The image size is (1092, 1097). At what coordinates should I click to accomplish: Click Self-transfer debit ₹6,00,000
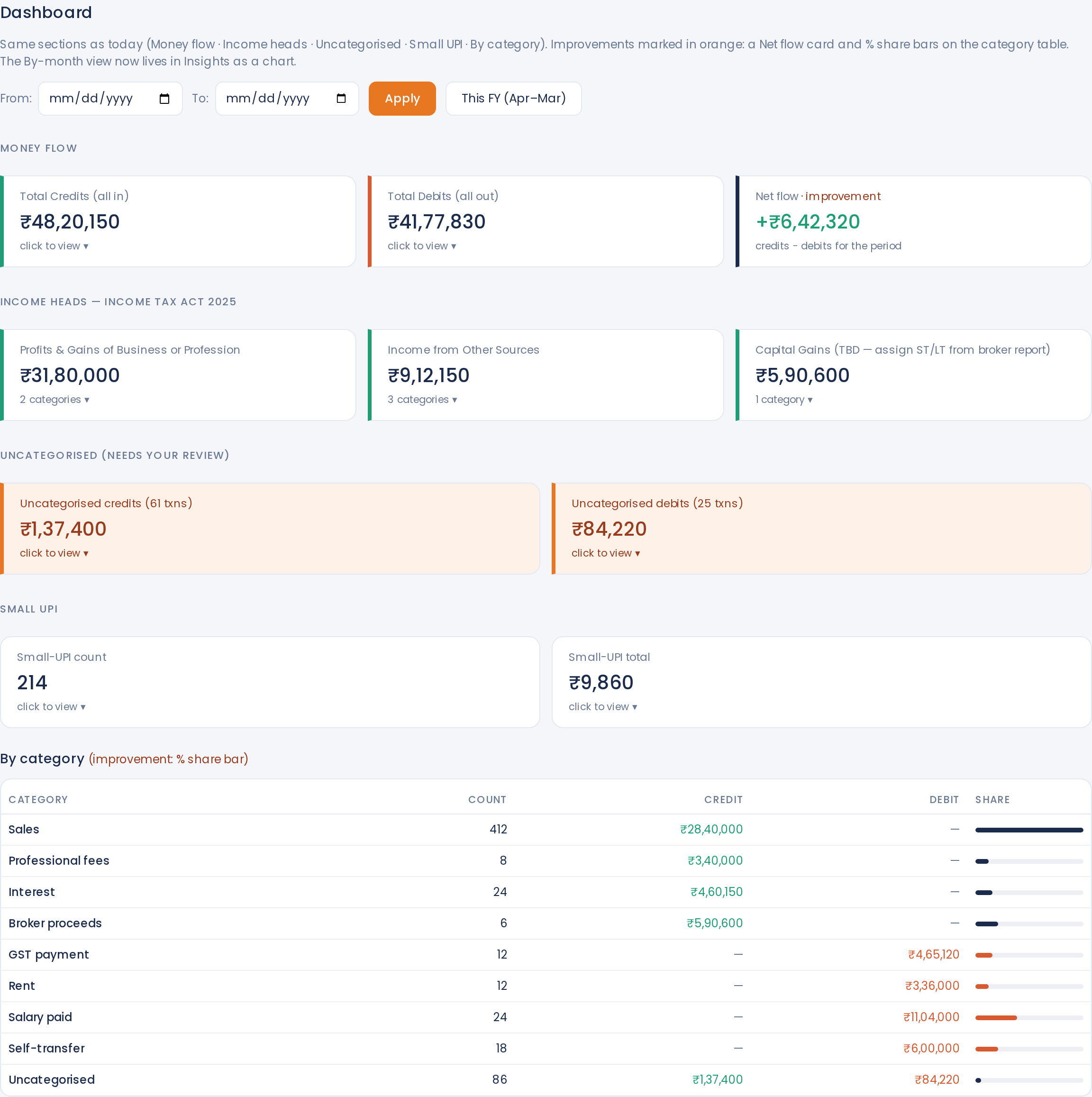click(x=931, y=1049)
